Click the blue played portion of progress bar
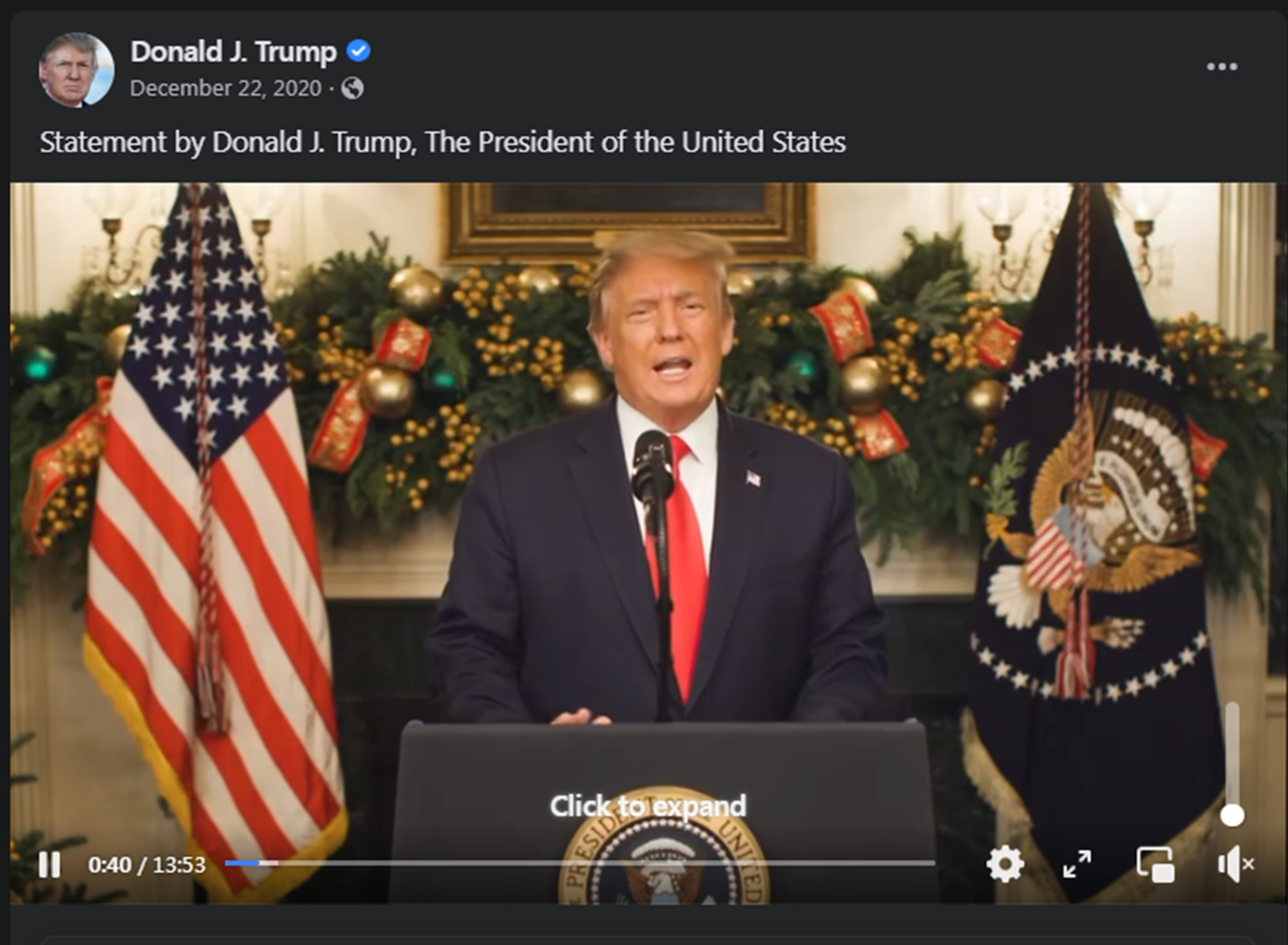Image resolution: width=1288 pixels, height=945 pixels. (241, 863)
